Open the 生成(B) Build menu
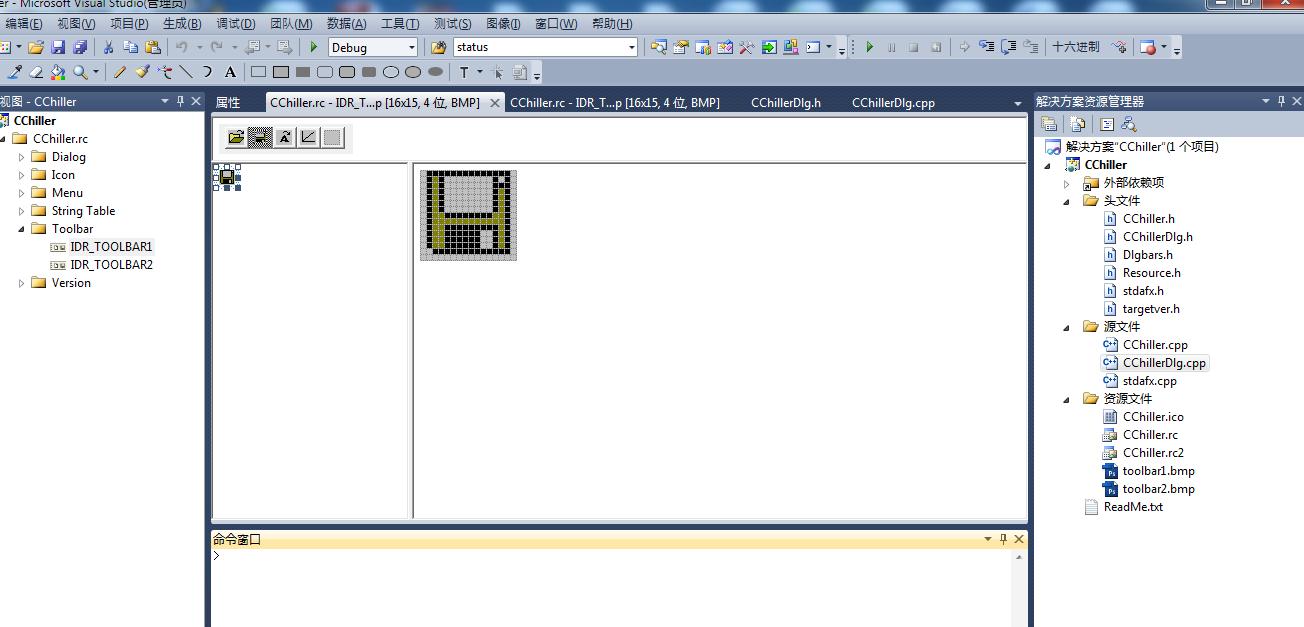1304x627 pixels. [182, 23]
